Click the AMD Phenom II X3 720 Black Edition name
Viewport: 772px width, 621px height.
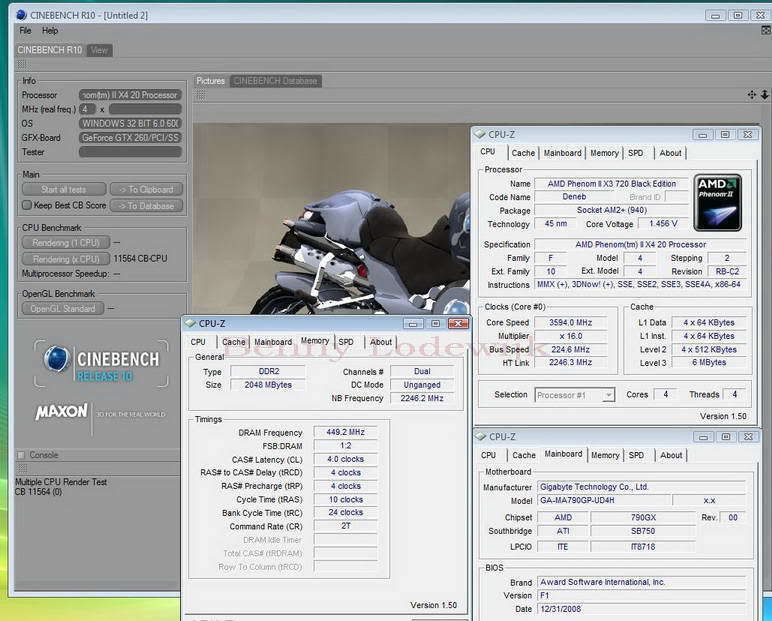tap(611, 184)
